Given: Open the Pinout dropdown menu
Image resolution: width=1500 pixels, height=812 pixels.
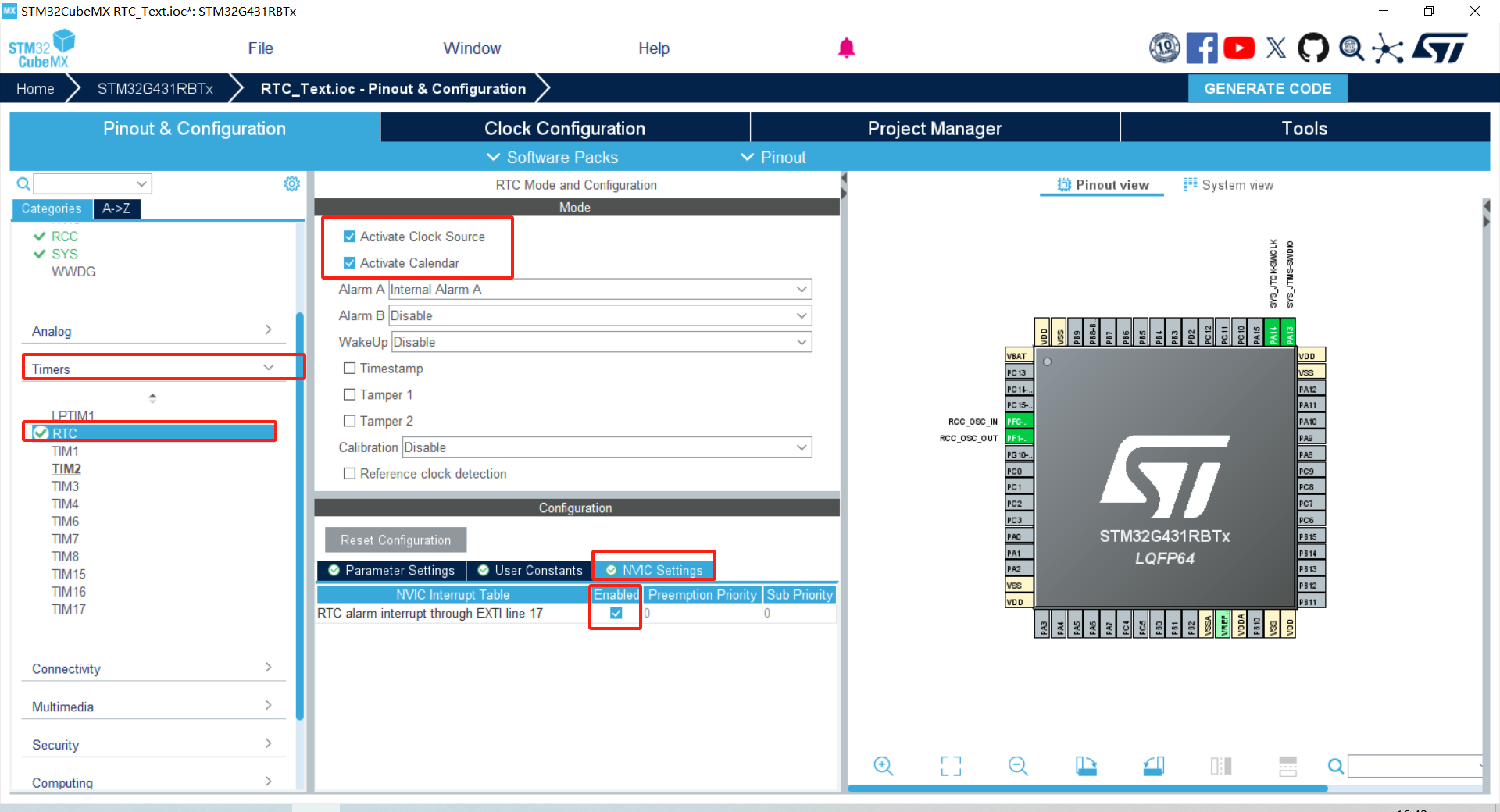Looking at the screenshot, I should (x=773, y=158).
